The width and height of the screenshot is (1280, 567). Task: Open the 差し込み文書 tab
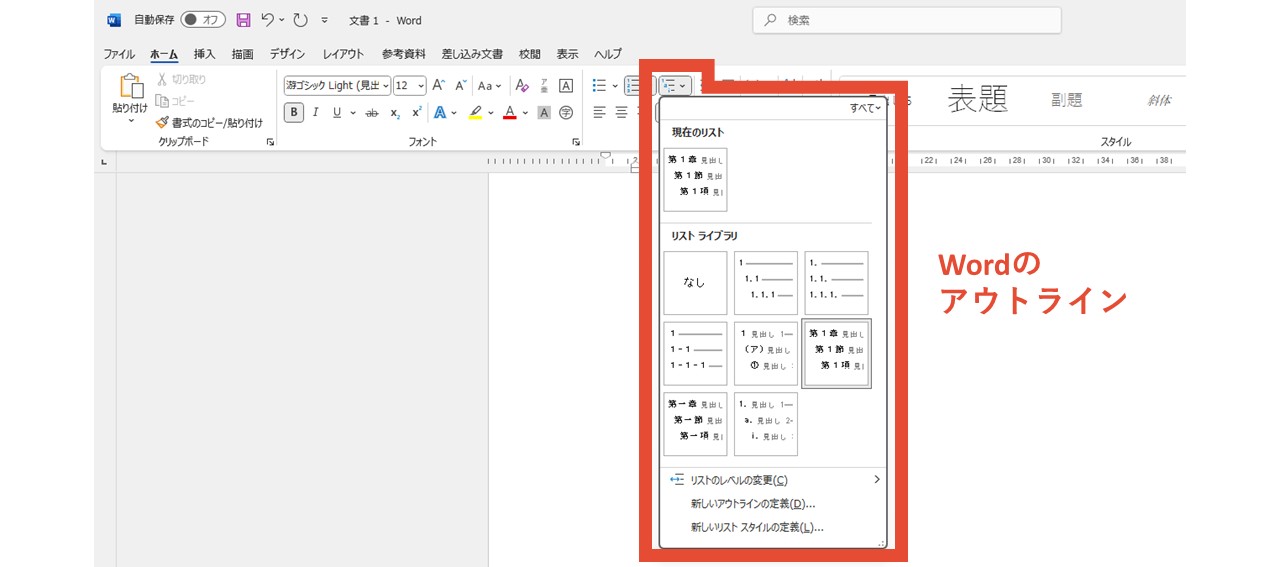(472, 54)
